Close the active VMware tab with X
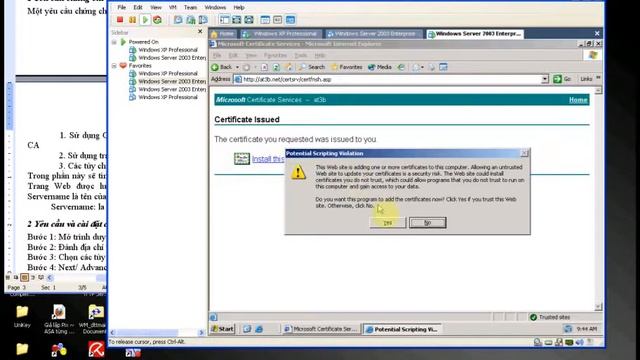 597,33
